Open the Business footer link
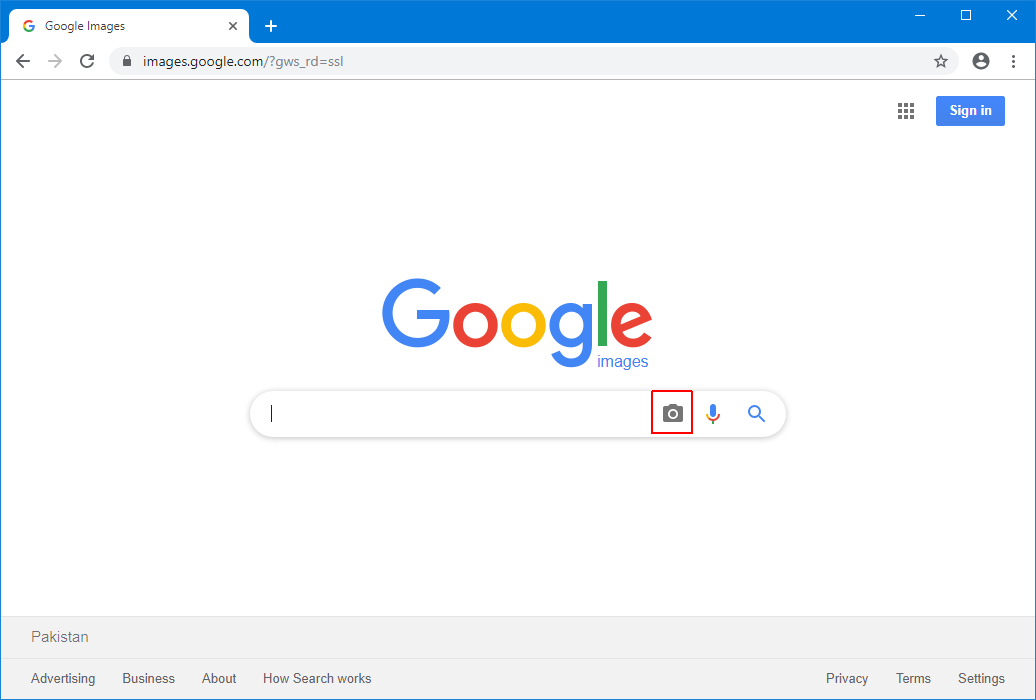 pos(149,678)
